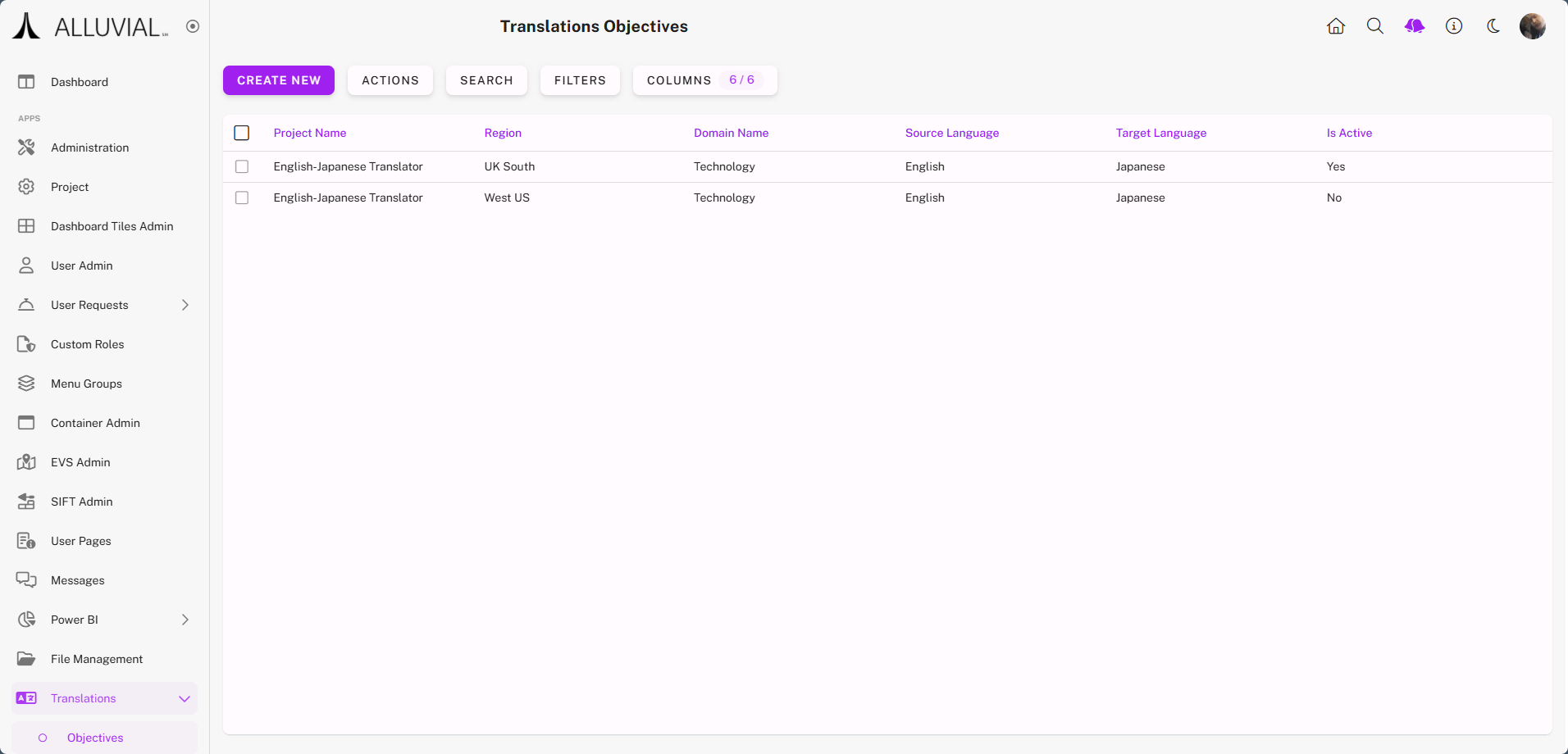This screenshot has height=754, width=1568.
Task: Open the user profile avatar
Action: click(x=1532, y=26)
